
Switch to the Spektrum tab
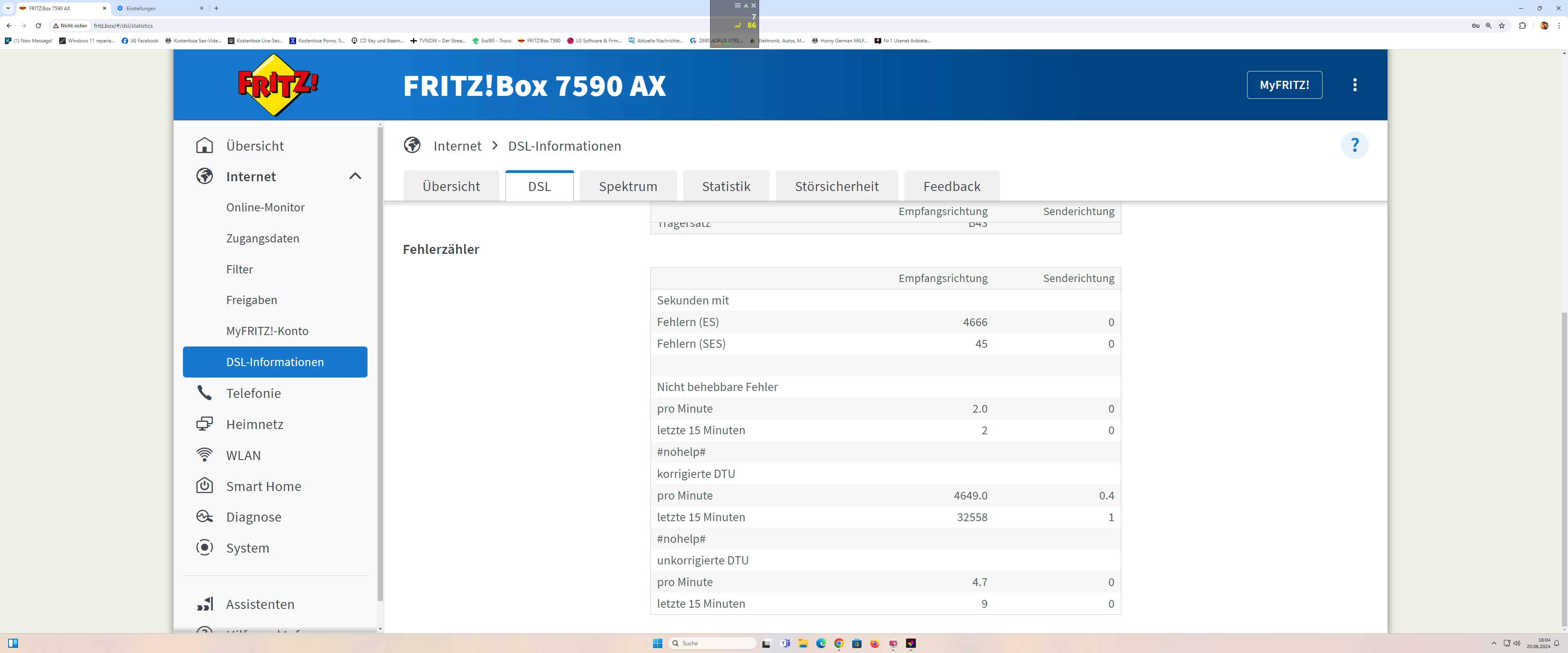(x=628, y=186)
